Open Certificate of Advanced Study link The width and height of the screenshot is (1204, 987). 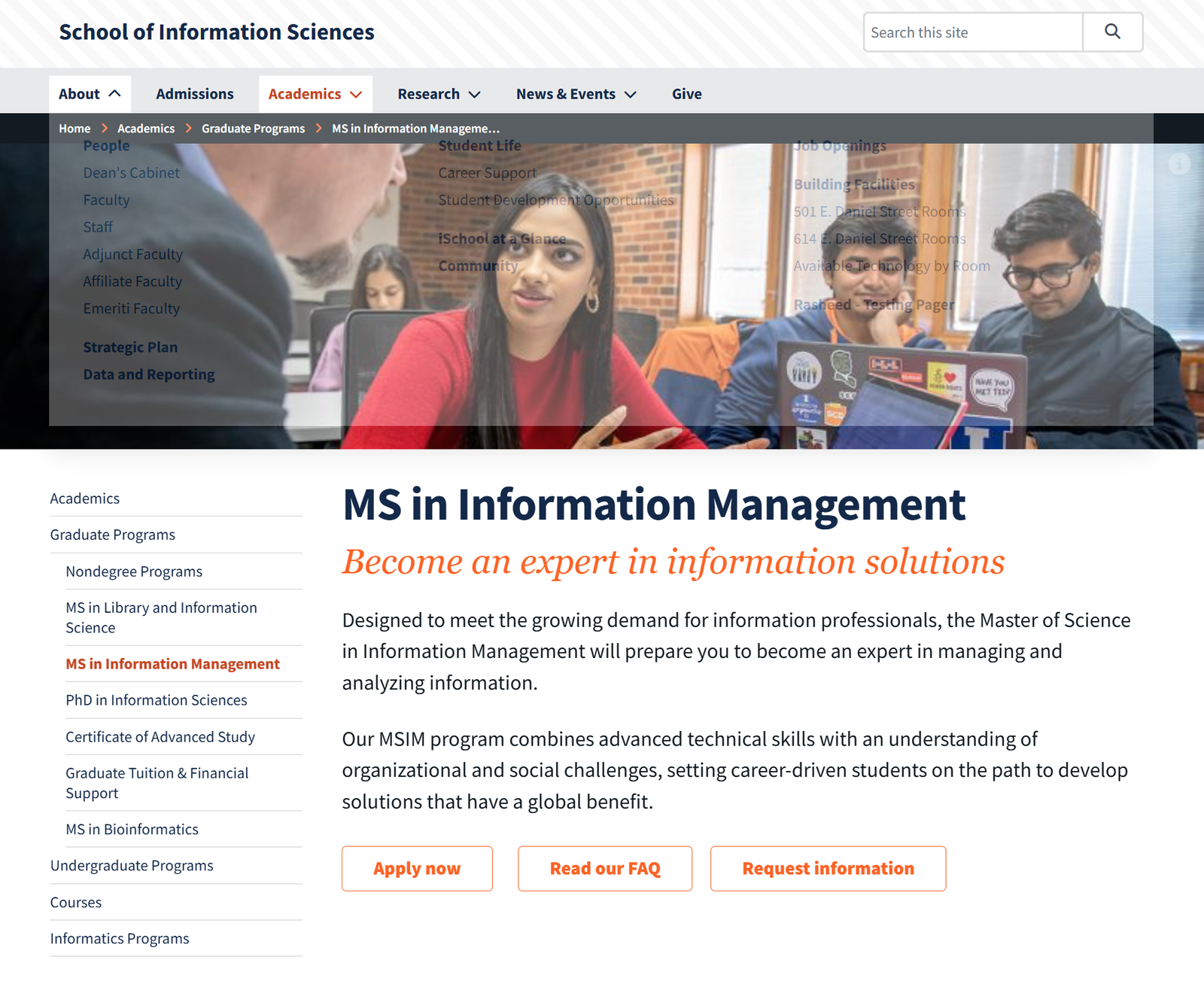[160, 737]
